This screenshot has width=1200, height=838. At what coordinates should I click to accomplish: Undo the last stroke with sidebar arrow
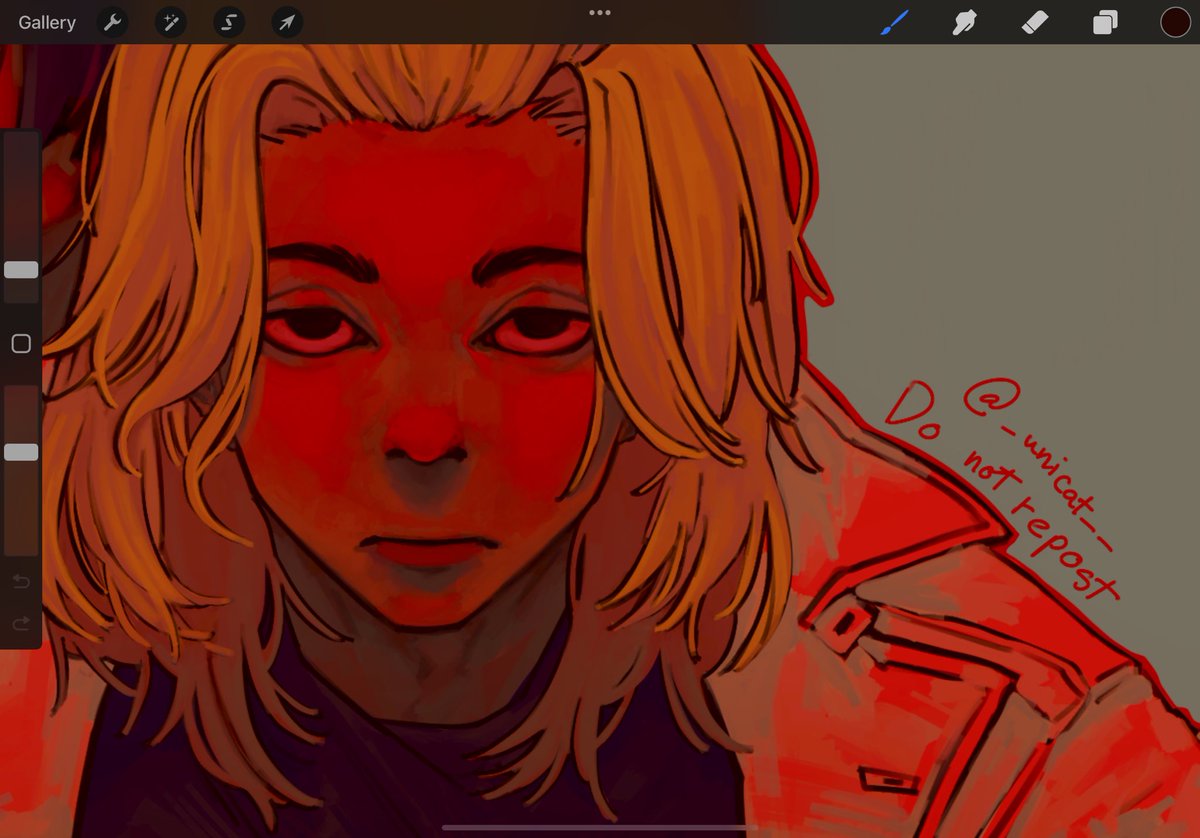(21, 581)
